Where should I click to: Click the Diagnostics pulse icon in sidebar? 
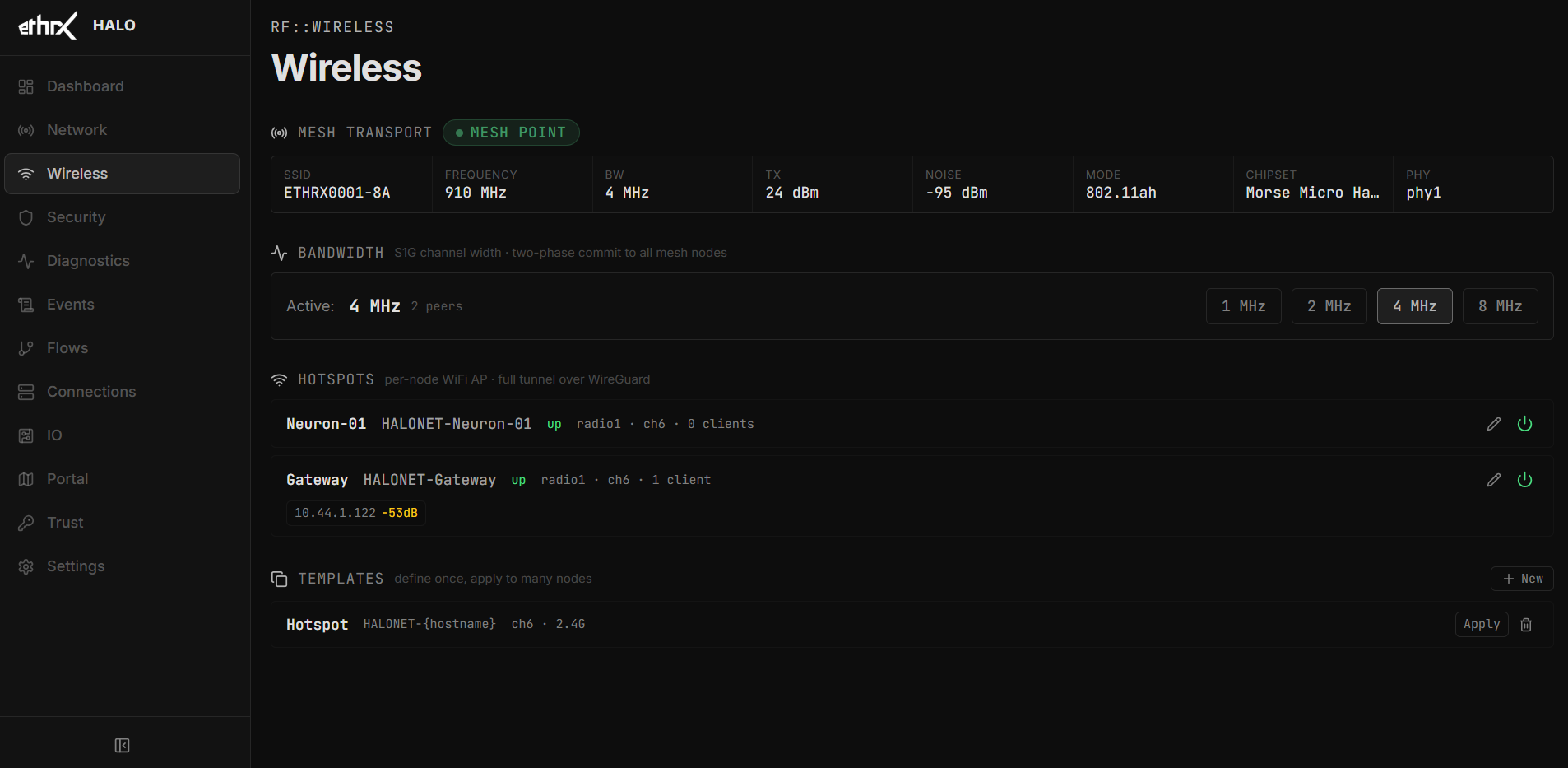click(x=26, y=261)
